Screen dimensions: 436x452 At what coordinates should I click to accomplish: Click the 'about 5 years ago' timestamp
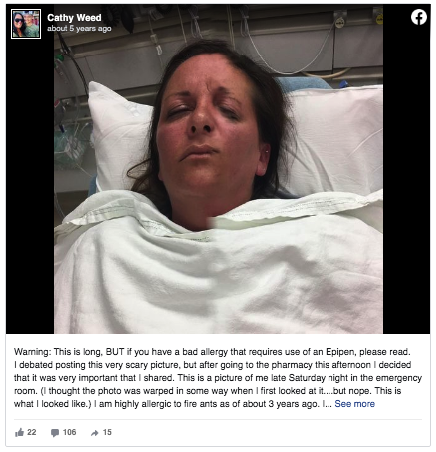point(79,29)
